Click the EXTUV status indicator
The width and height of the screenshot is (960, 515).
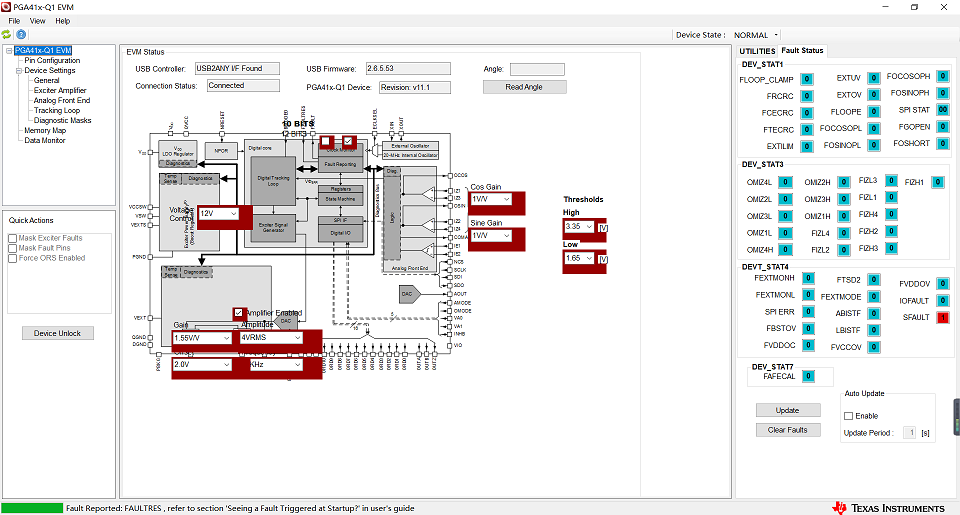(874, 78)
